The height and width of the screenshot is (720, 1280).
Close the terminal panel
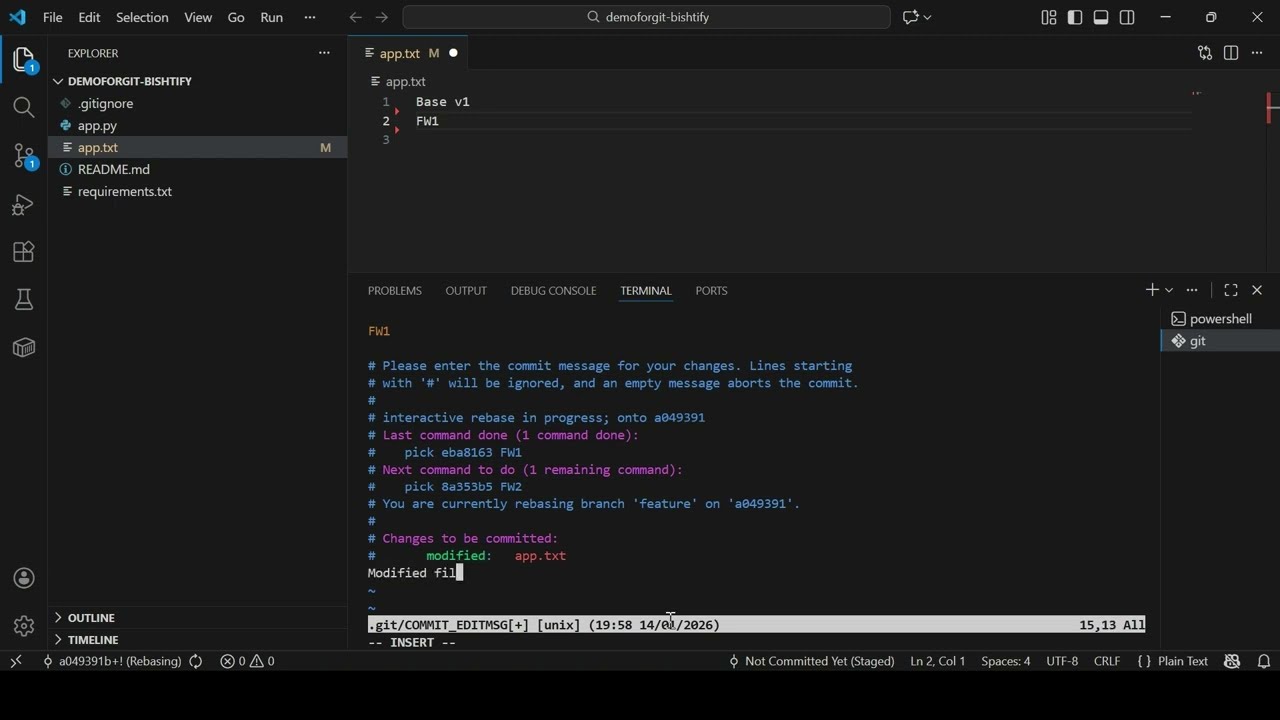(x=1257, y=290)
